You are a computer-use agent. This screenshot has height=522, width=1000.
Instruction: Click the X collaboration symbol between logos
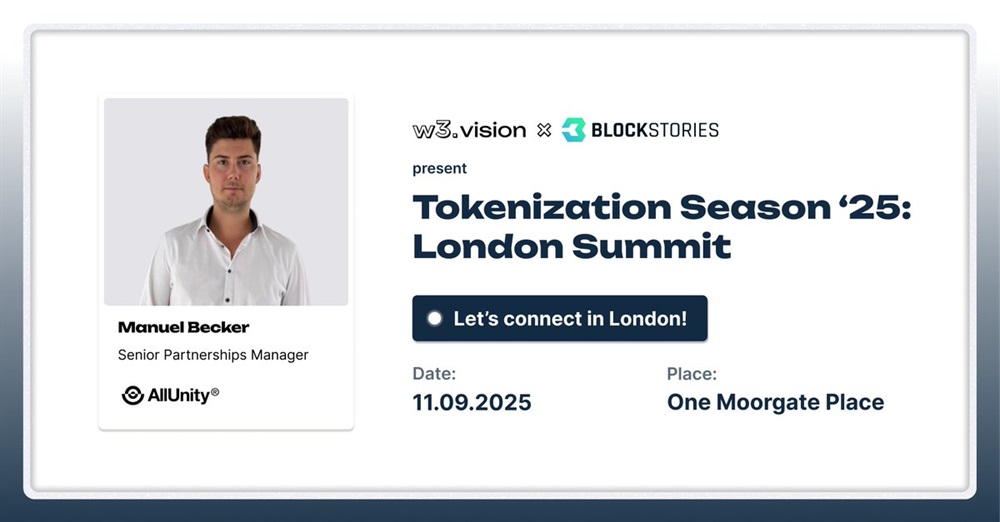(x=544, y=130)
